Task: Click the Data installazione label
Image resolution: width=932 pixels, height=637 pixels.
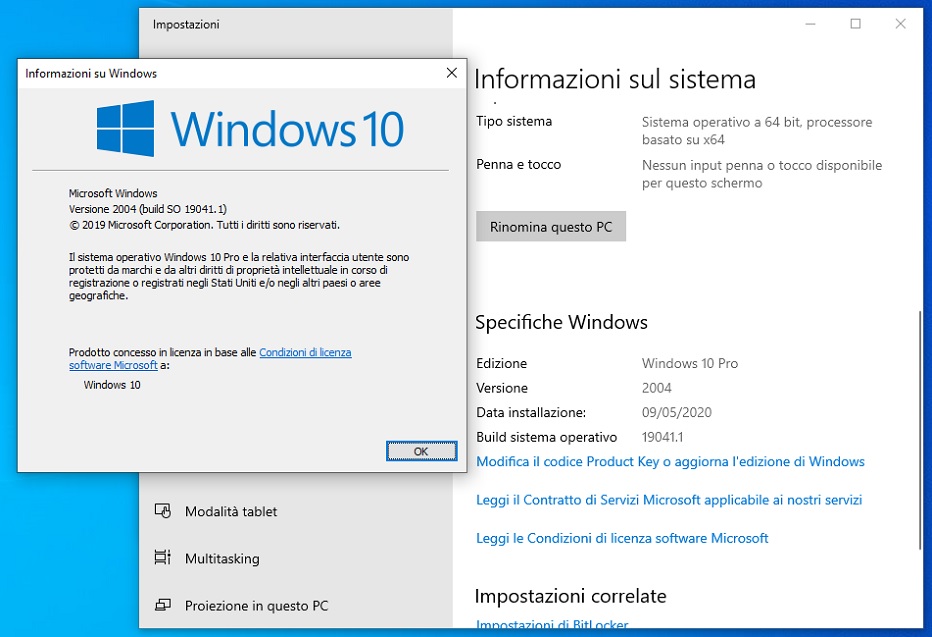Action: 531,412
